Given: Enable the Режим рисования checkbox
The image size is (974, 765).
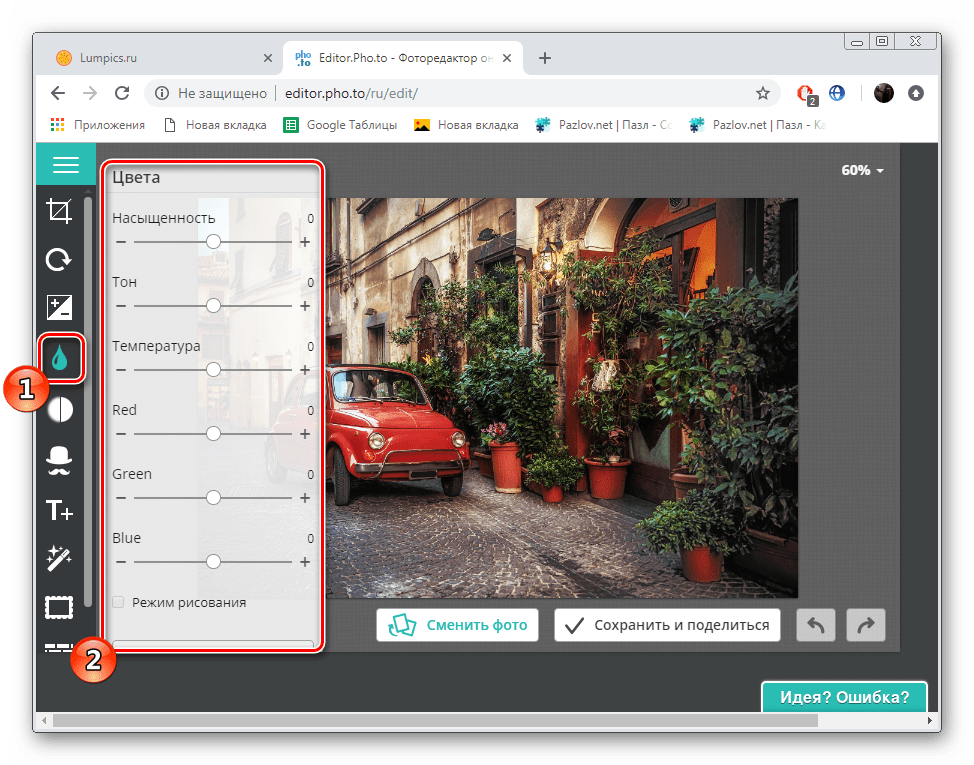Looking at the screenshot, I should tap(118, 602).
